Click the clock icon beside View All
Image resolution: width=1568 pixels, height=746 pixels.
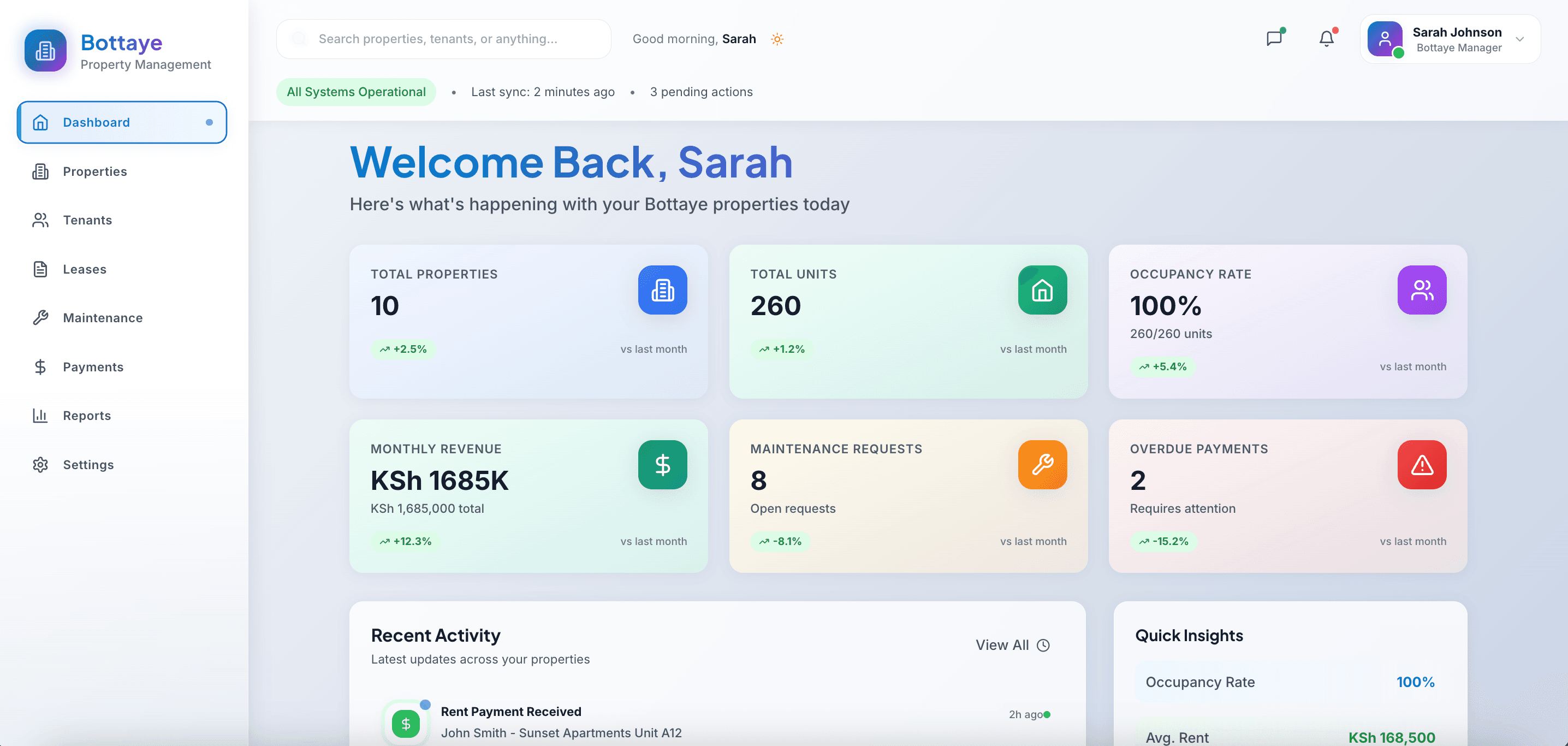(x=1044, y=644)
